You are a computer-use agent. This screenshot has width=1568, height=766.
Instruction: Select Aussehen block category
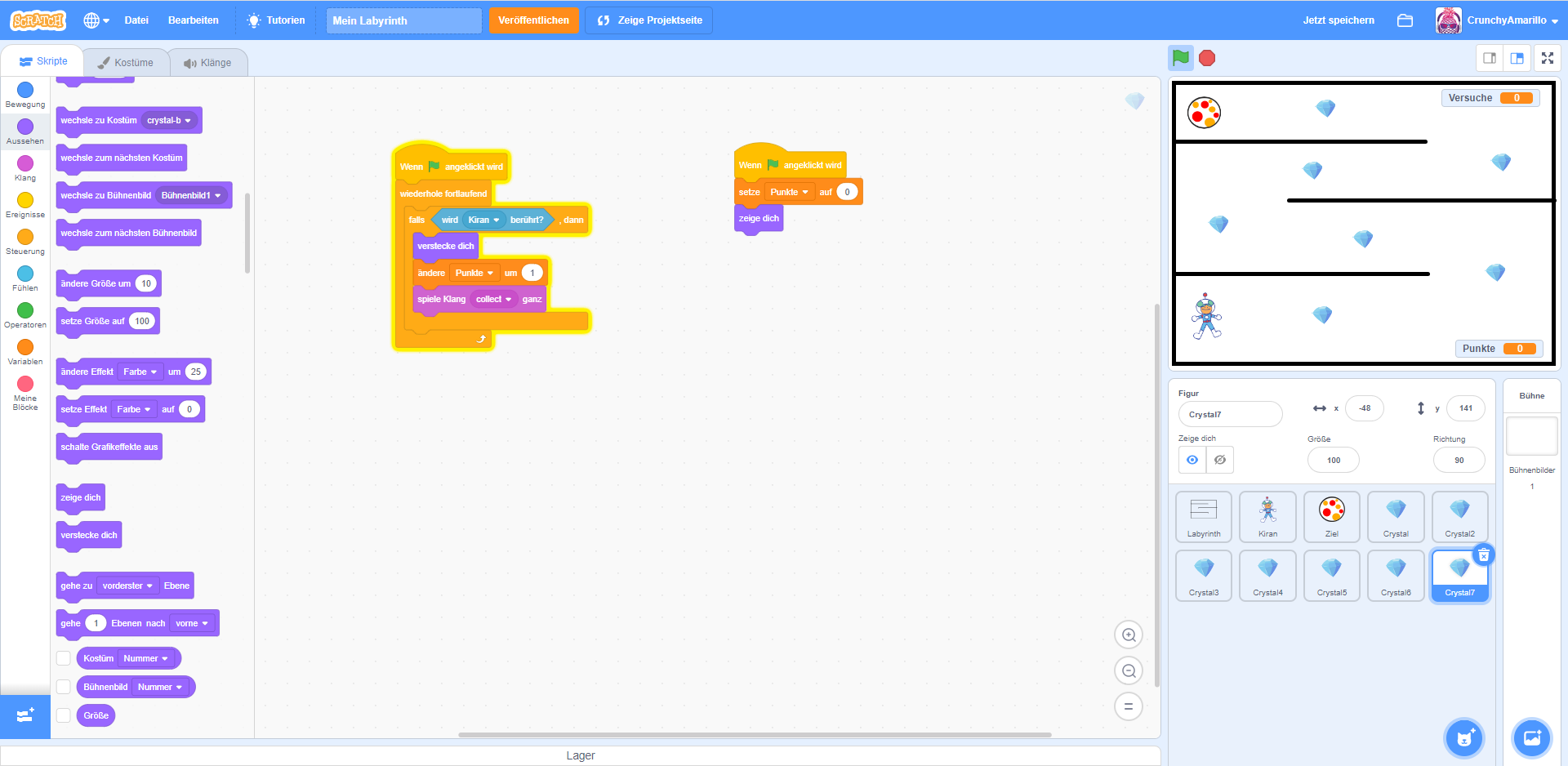(25, 131)
